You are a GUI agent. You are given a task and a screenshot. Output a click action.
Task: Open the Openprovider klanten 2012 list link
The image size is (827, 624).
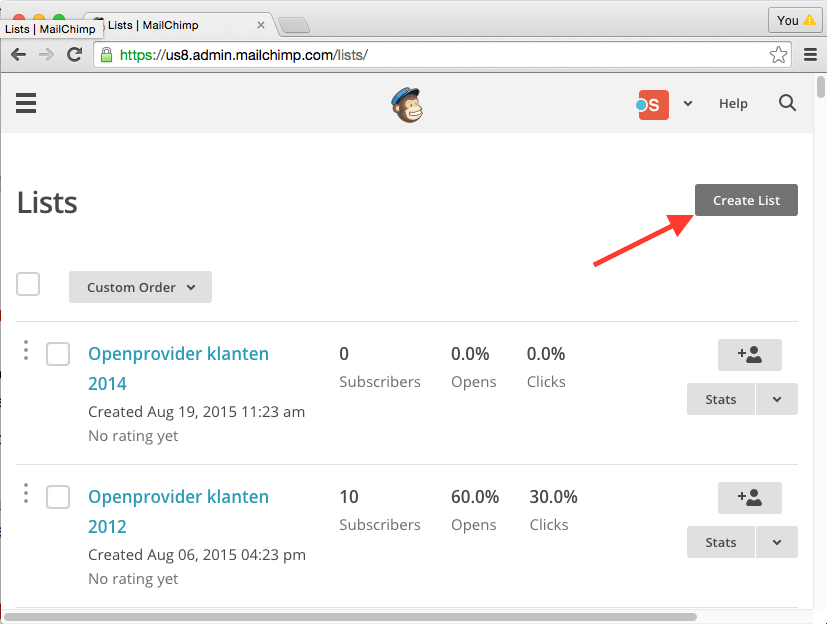coord(178,511)
